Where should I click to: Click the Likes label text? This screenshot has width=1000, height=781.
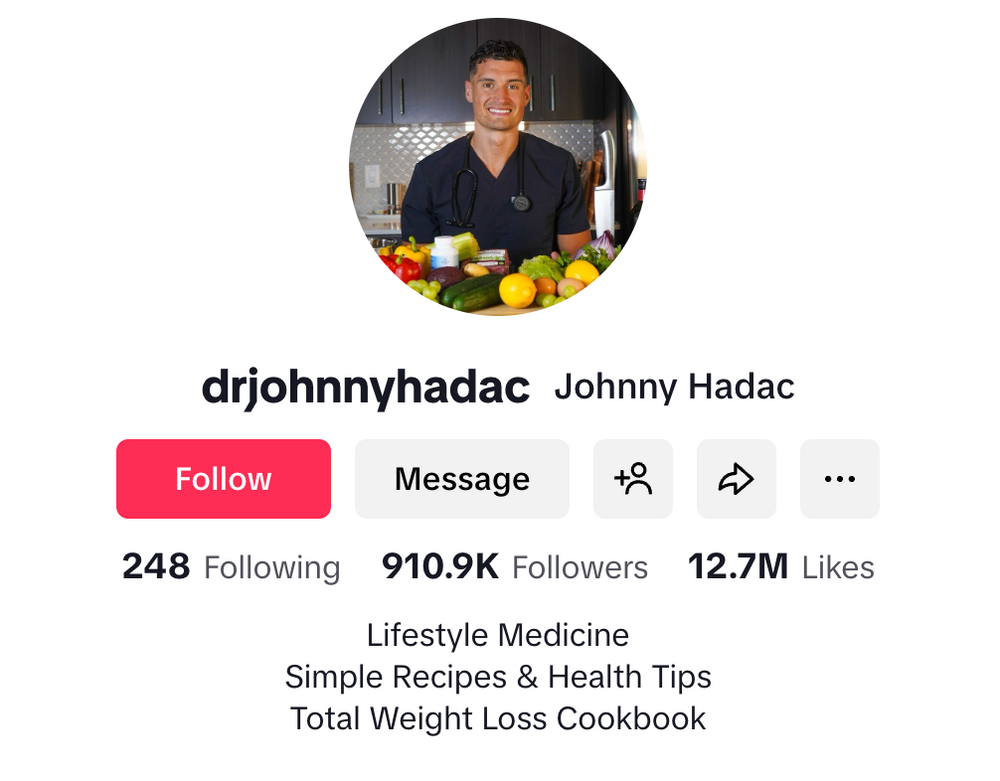click(838, 567)
